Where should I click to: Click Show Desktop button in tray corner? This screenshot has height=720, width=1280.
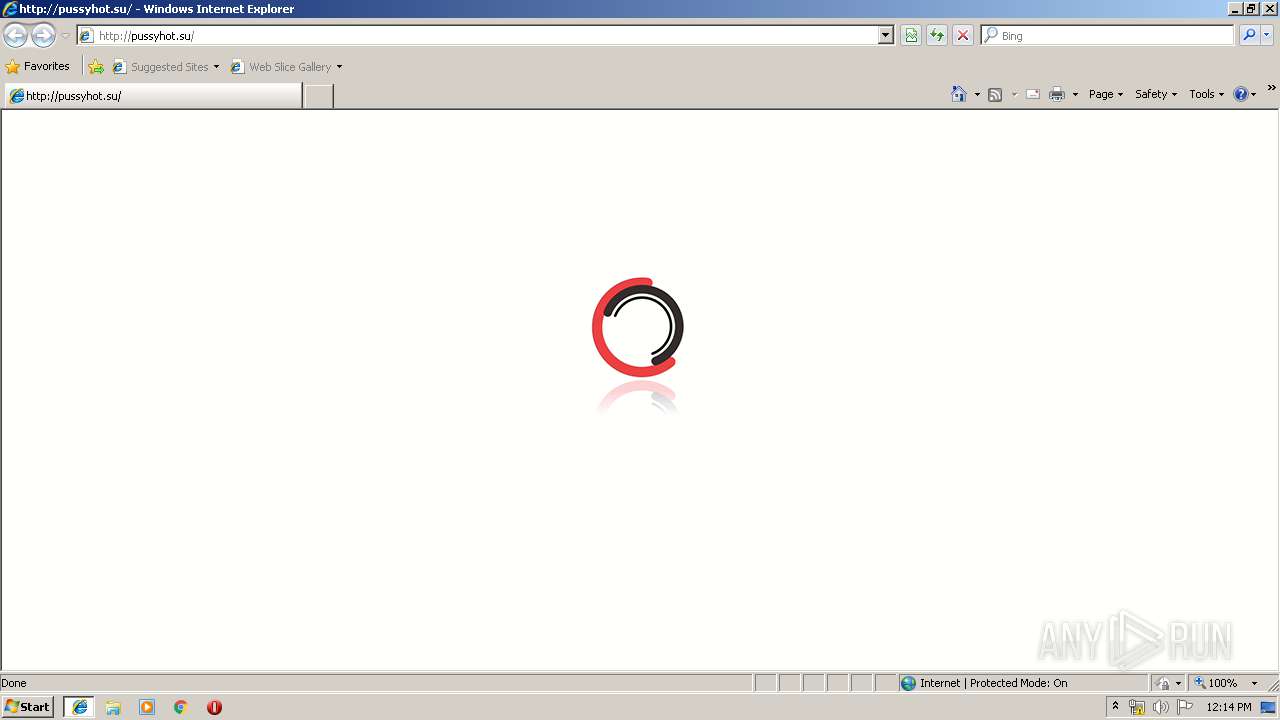(x=1269, y=707)
